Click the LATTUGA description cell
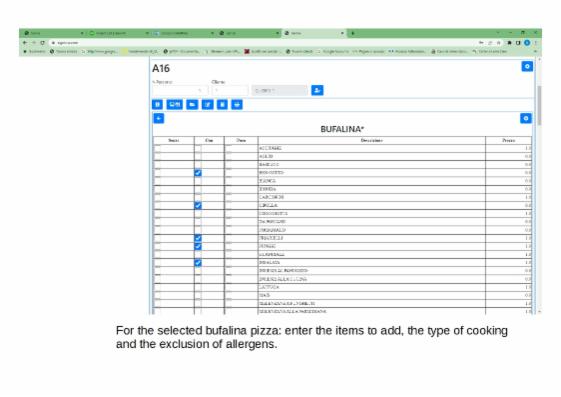561x397 pixels. (x=371, y=287)
